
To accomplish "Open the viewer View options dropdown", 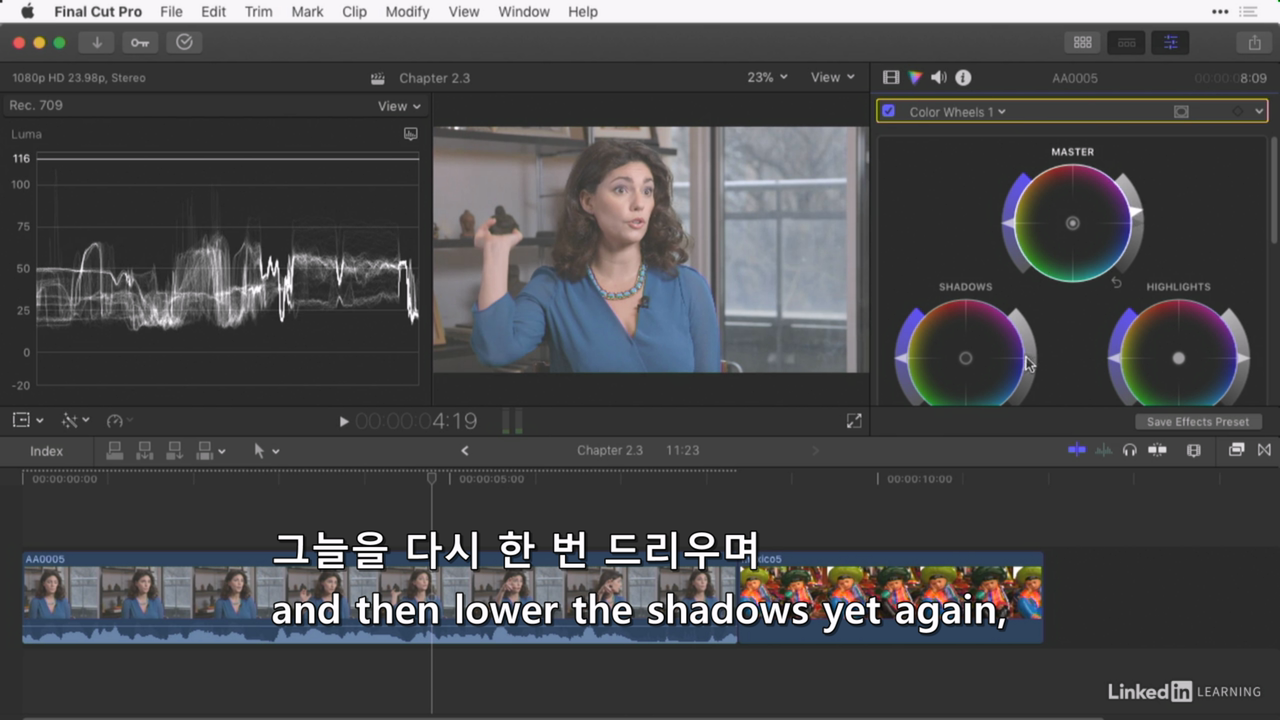I will (833, 77).
